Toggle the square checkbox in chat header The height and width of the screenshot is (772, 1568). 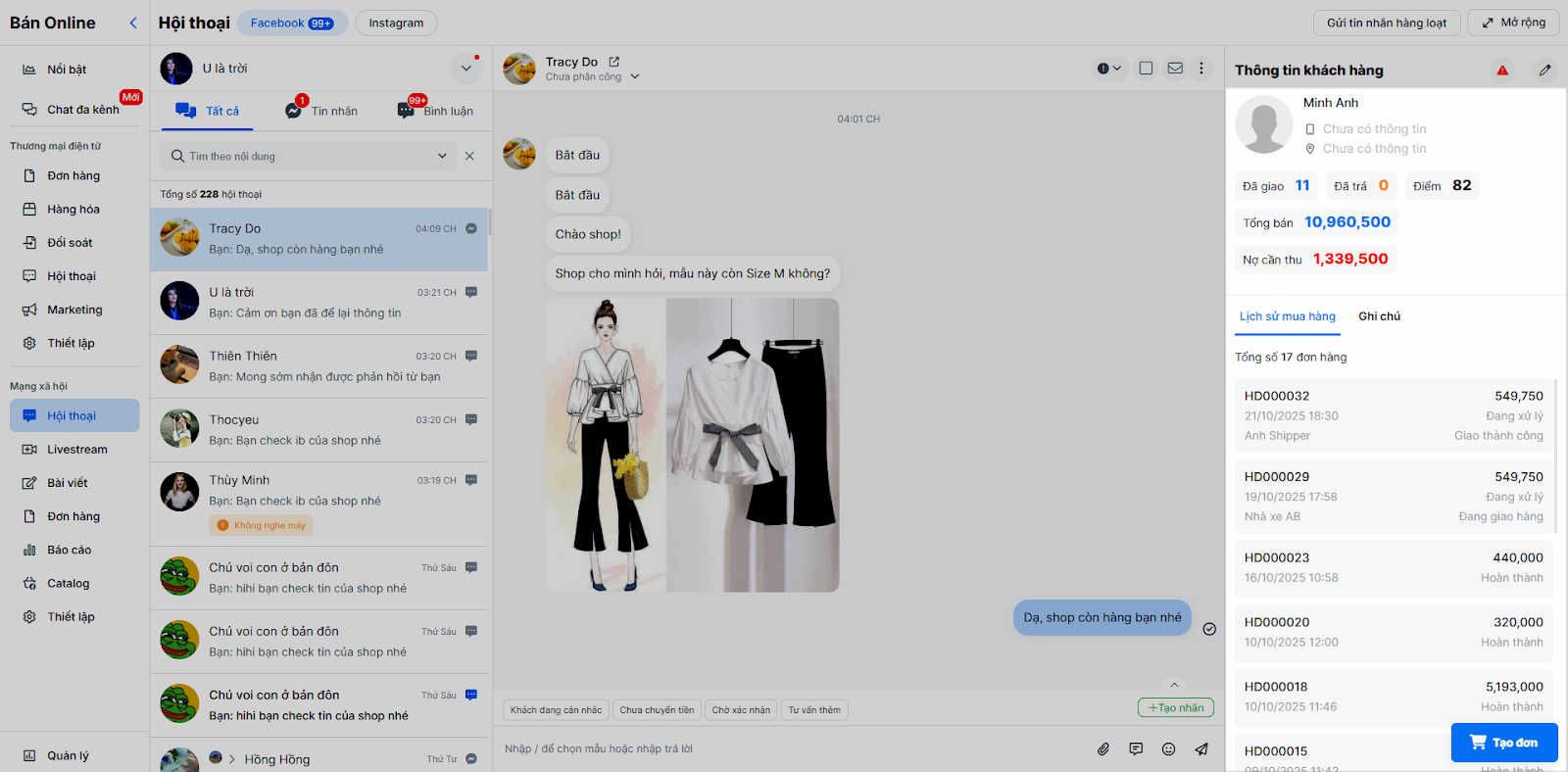1146,69
